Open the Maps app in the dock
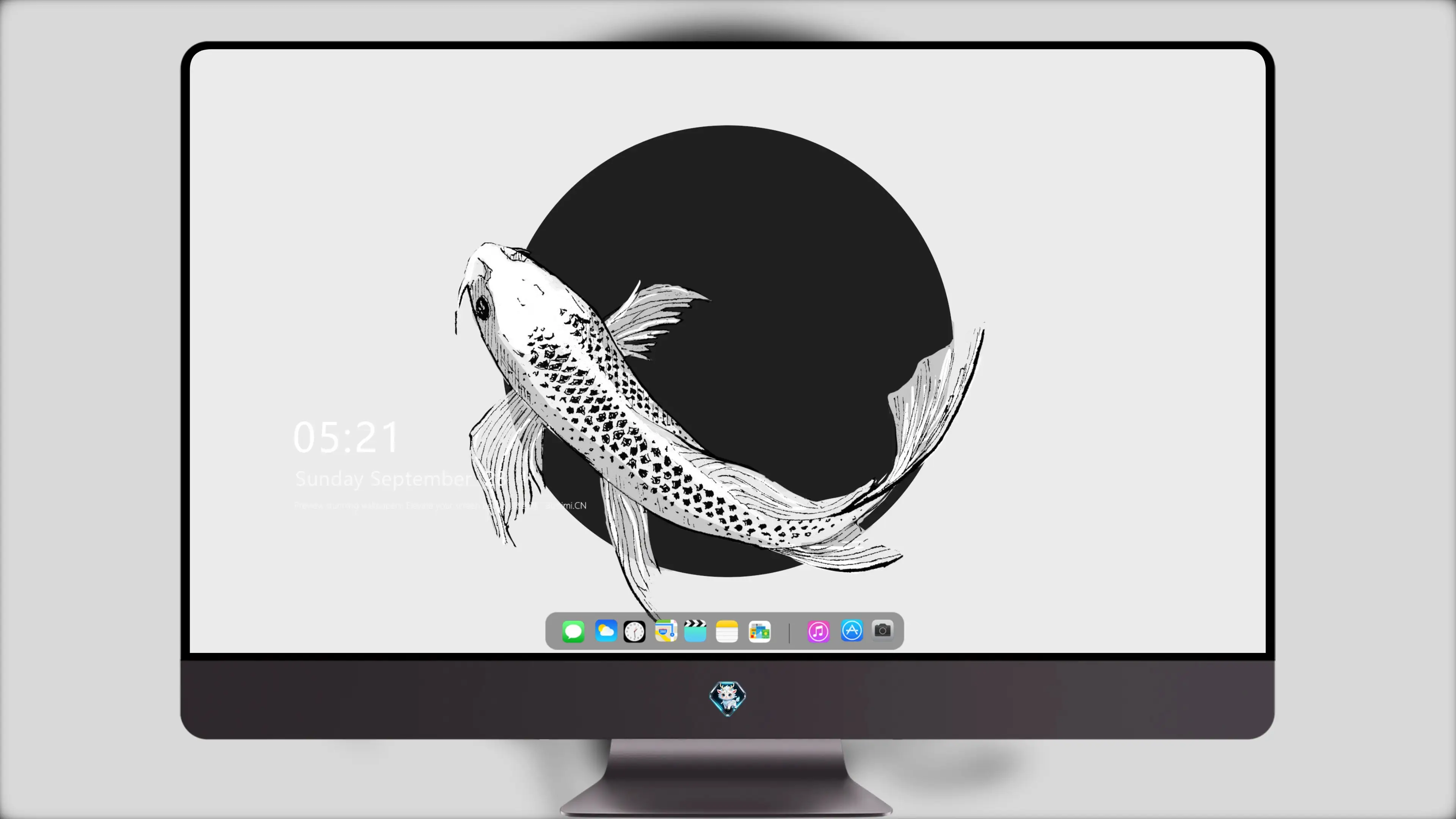Image resolution: width=1456 pixels, height=819 pixels. (x=666, y=631)
